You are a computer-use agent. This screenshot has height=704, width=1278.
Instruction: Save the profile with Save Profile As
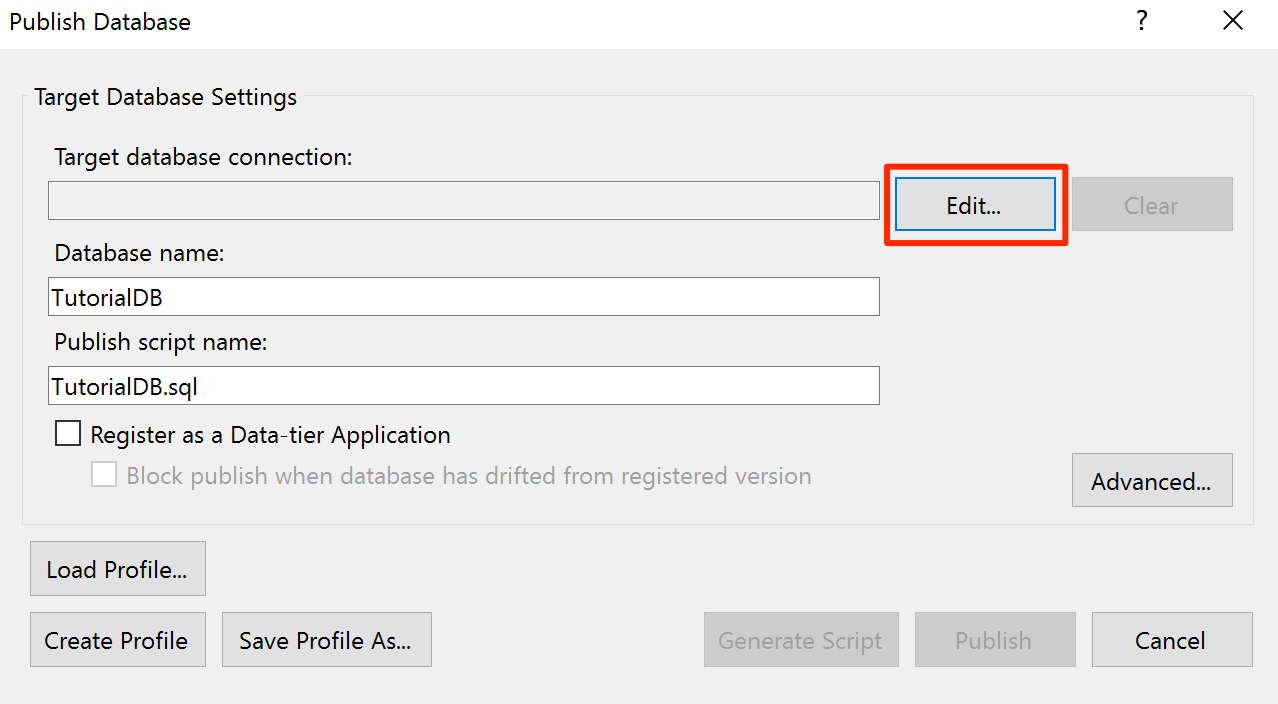point(326,639)
